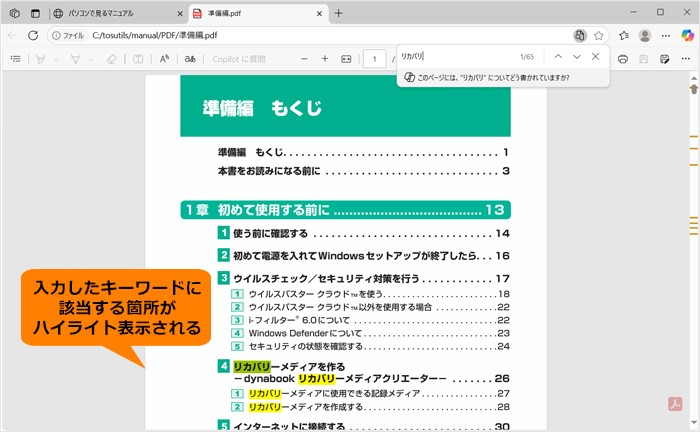Expand the draw tool options dropdown

[x=91, y=59]
